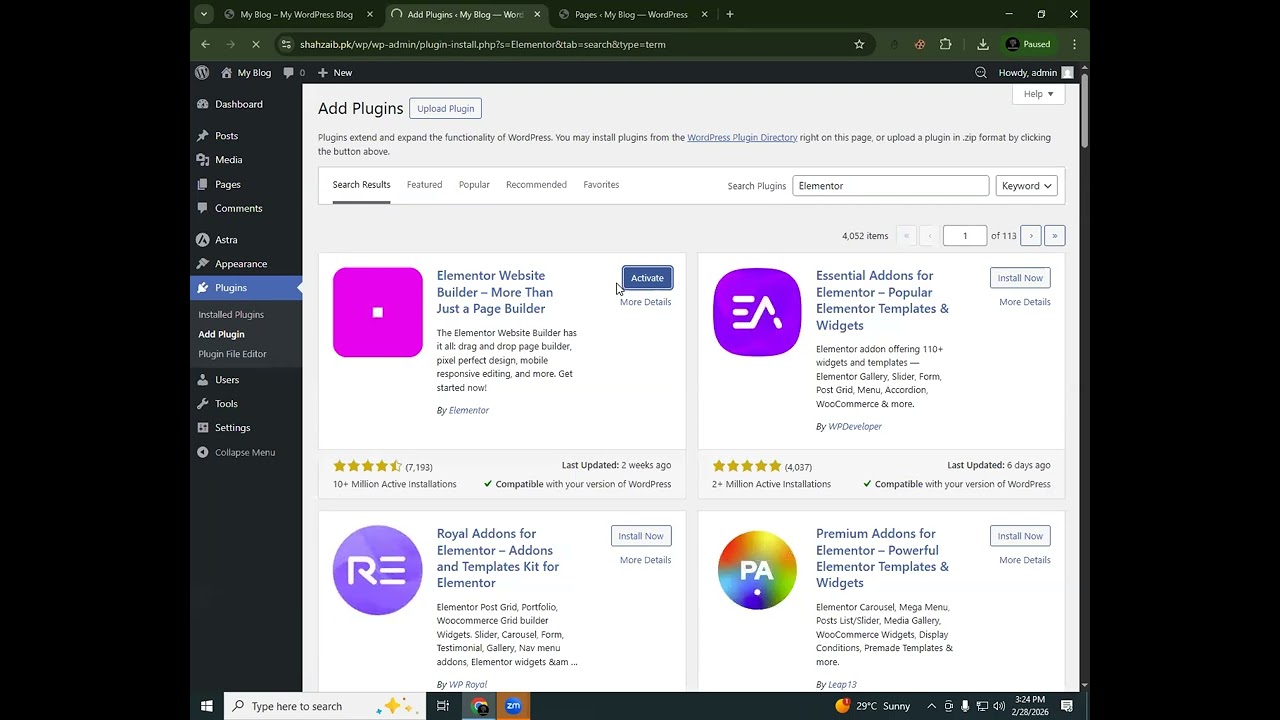The height and width of the screenshot is (720, 1280).
Task: Open Installed Plugins submenu item
Action: click(x=231, y=315)
